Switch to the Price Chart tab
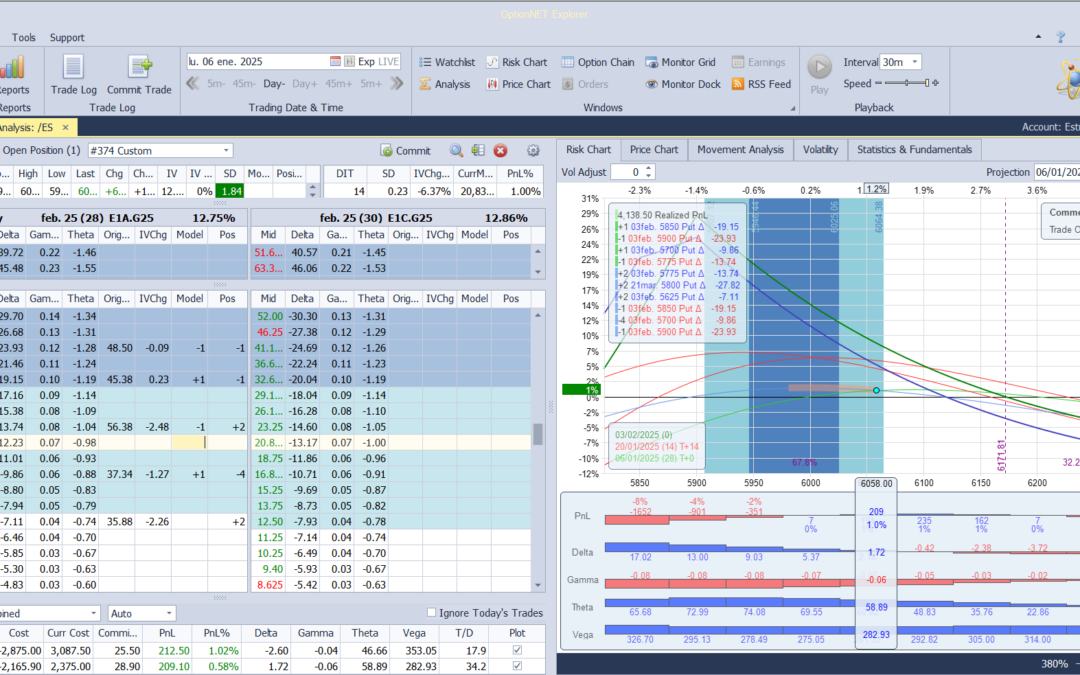Image resolution: width=1080 pixels, height=675 pixels. pos(654,149)
